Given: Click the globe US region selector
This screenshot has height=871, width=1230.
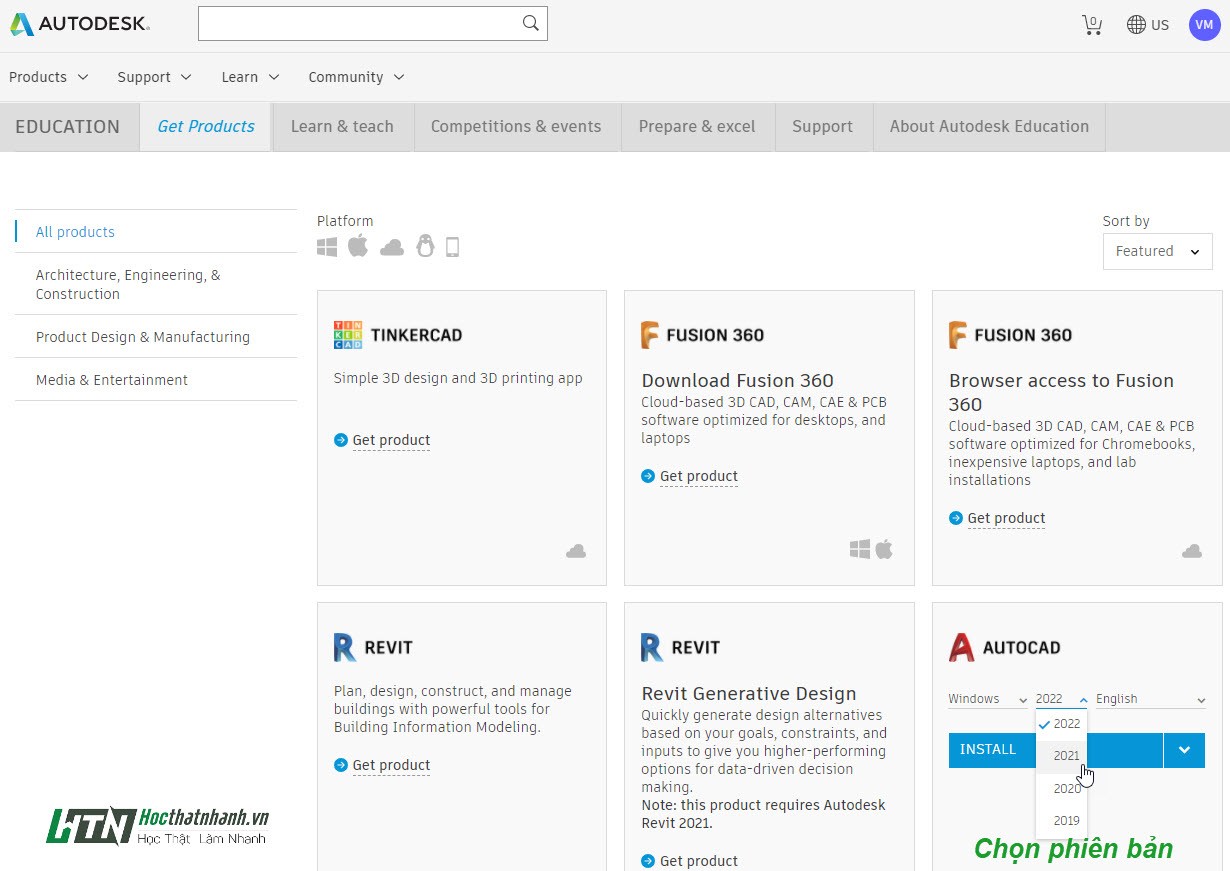Looking at the screenshot, I should click(x=1147, y=25).
